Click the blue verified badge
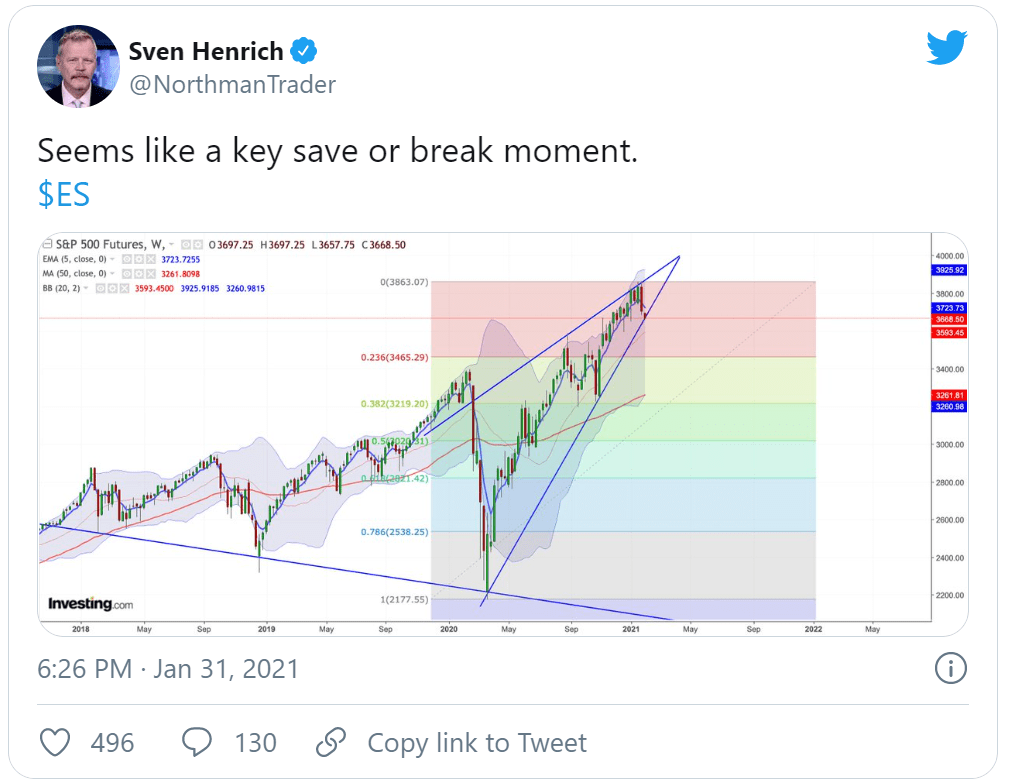Image resolution: width=1016 pixels, height=784 pixels. 304,51
